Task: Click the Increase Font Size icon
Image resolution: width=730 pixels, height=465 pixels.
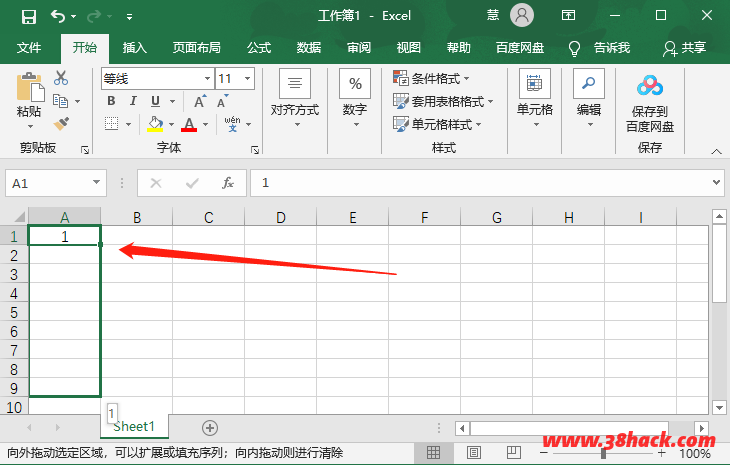Action: click(x=200, y=101)
